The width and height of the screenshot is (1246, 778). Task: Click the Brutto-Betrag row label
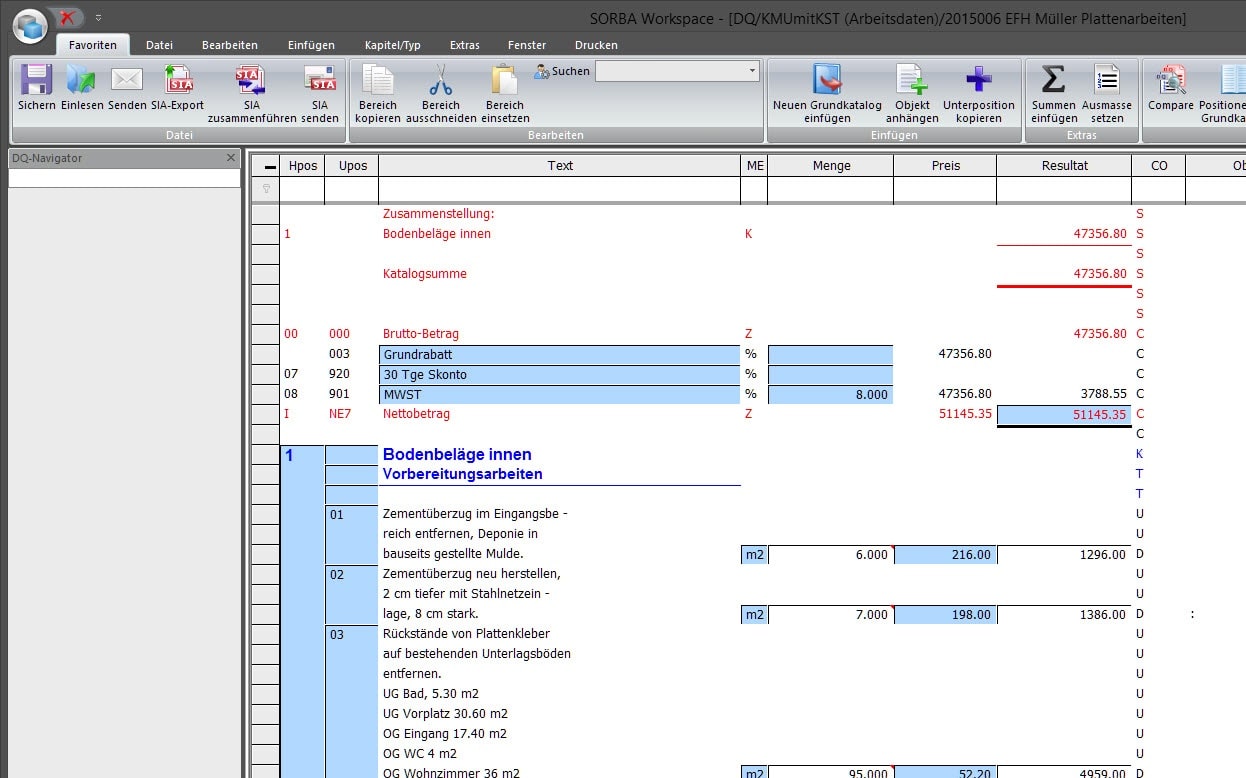421,334
